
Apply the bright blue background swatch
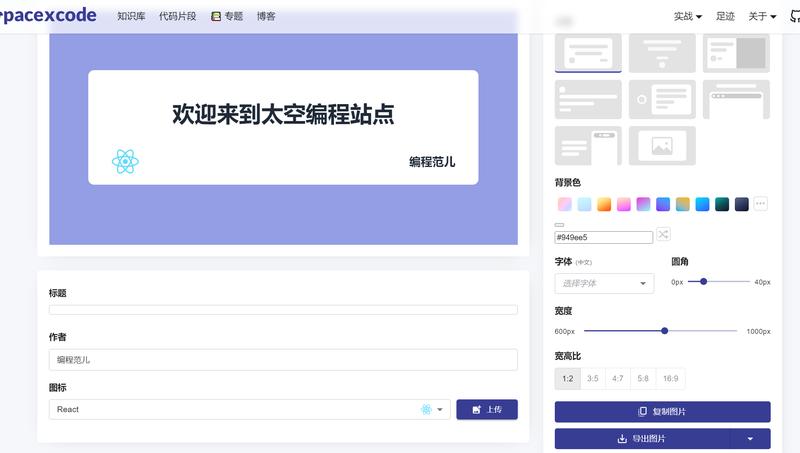pyautogui.click(x=702, y=204)
